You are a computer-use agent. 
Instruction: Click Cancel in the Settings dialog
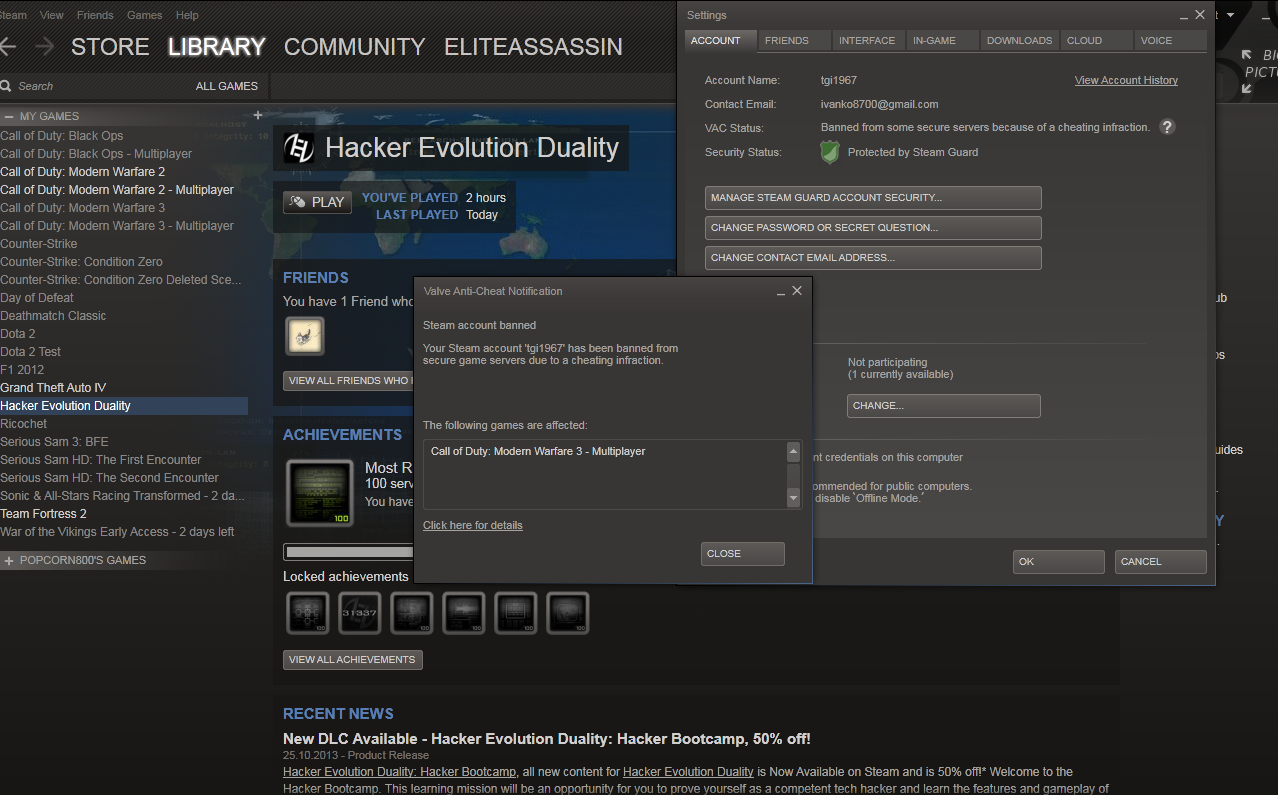(1161, 562)
